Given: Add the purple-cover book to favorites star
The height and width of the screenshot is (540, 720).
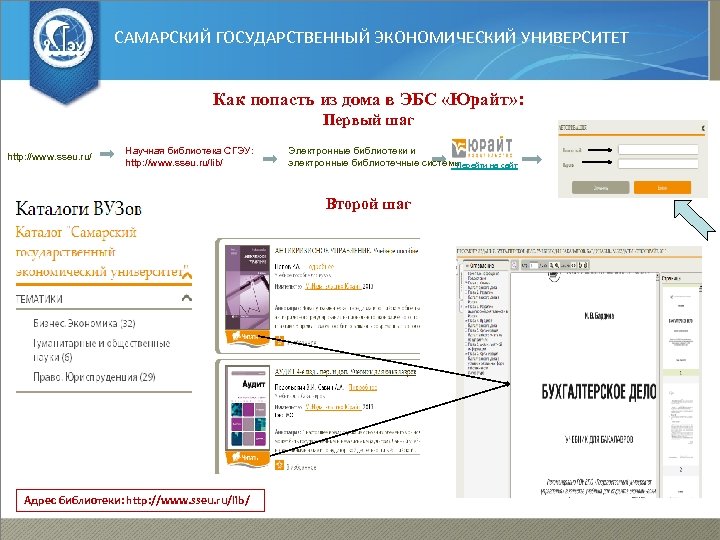Looking at the screenshot, I should coord(279,341).
